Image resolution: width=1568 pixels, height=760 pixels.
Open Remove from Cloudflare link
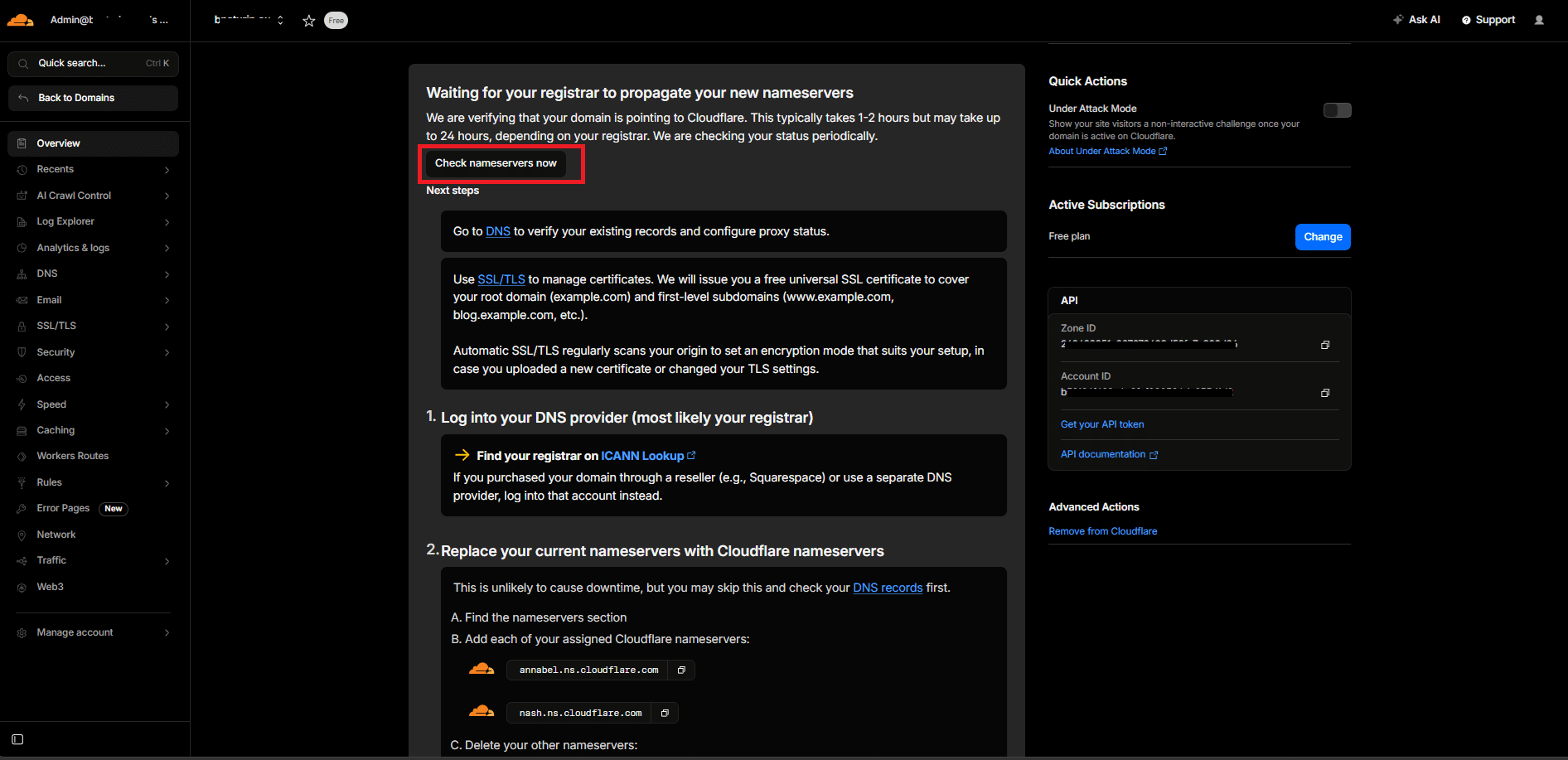pyautogui.click(x=1102, y=531)
